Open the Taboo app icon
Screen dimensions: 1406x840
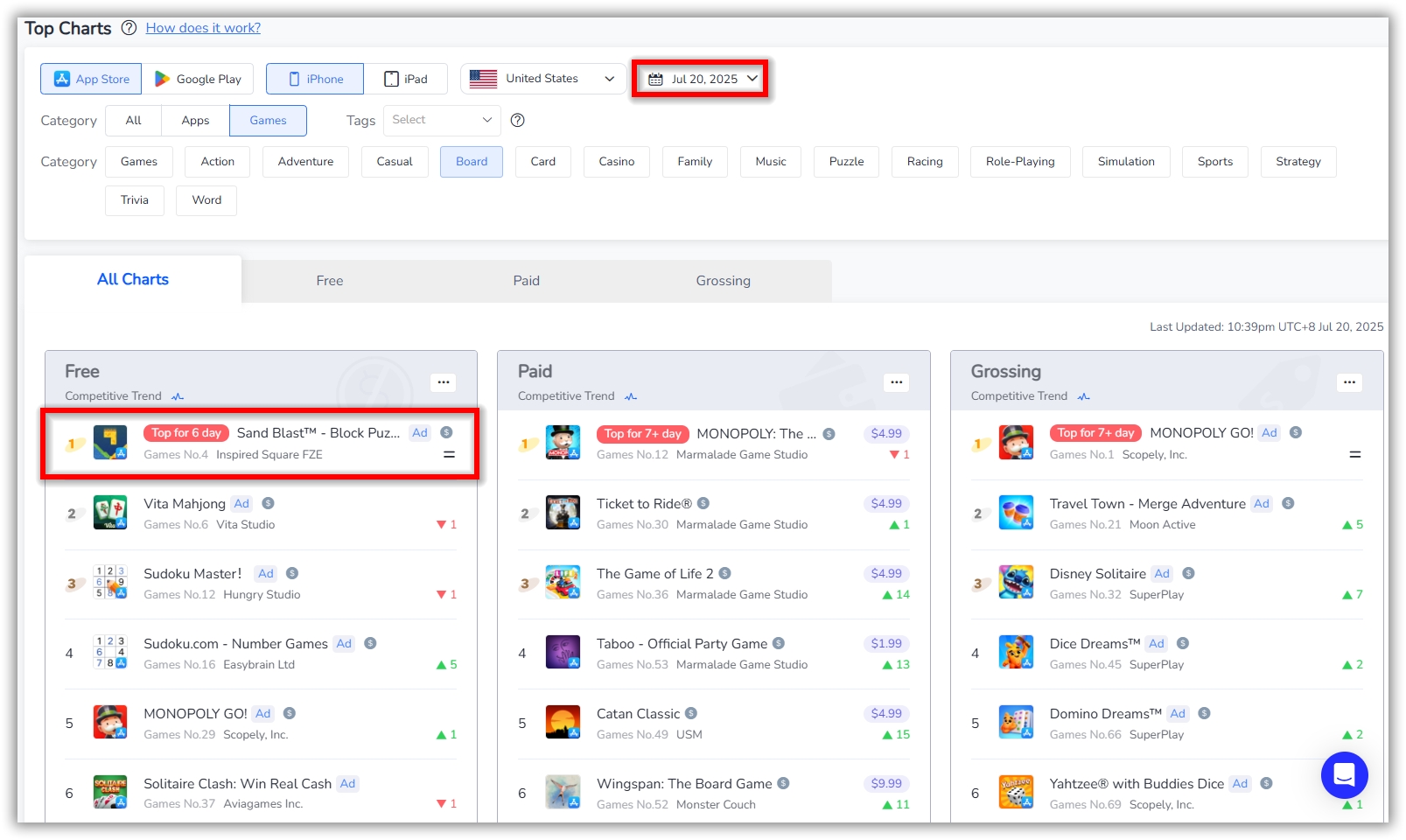coord(563,653)
